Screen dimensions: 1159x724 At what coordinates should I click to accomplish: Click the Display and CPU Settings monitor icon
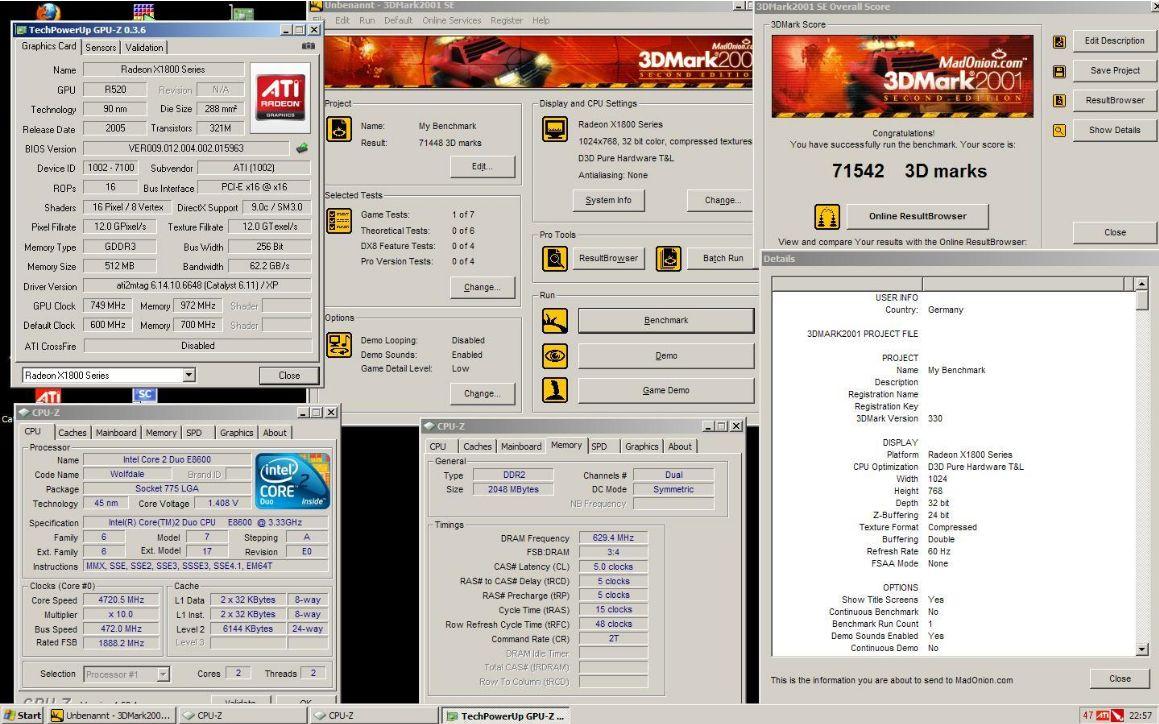(x=555, y=129)
